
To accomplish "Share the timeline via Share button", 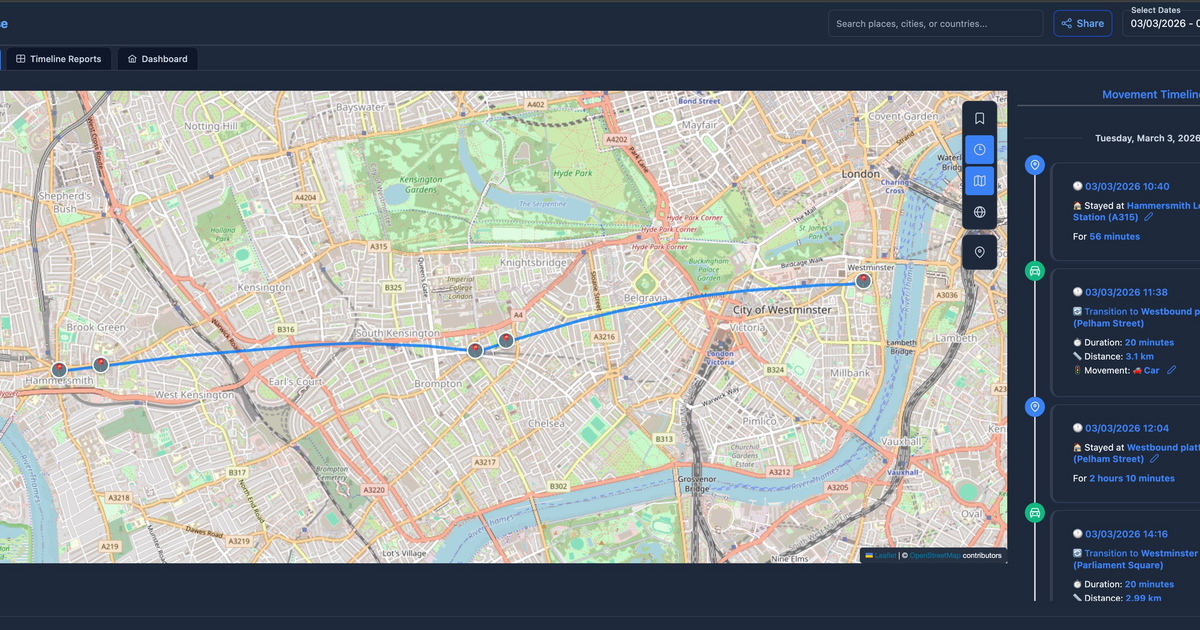I will (1083, 23).
